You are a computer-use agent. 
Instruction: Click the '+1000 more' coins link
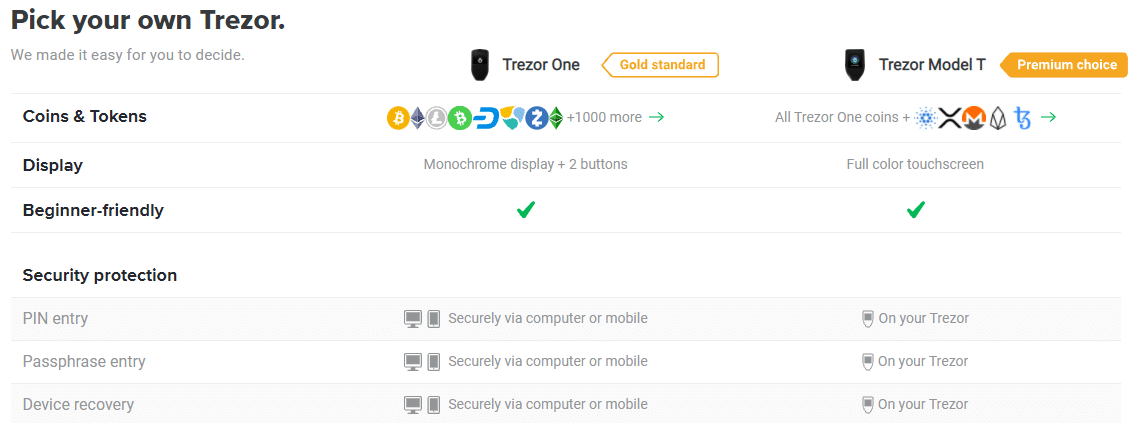[604, 118]
